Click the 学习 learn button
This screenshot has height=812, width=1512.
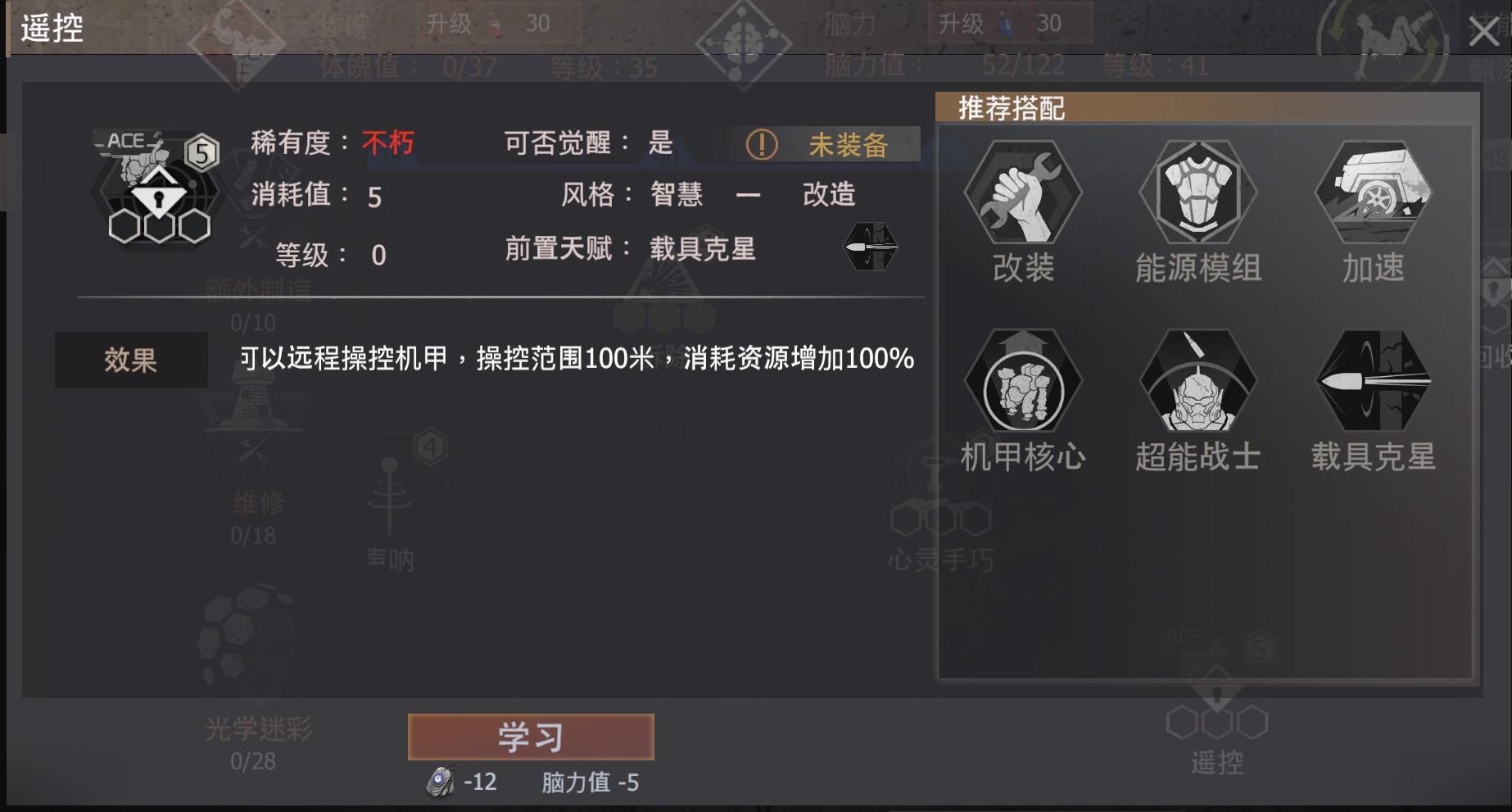coord(531,737)
